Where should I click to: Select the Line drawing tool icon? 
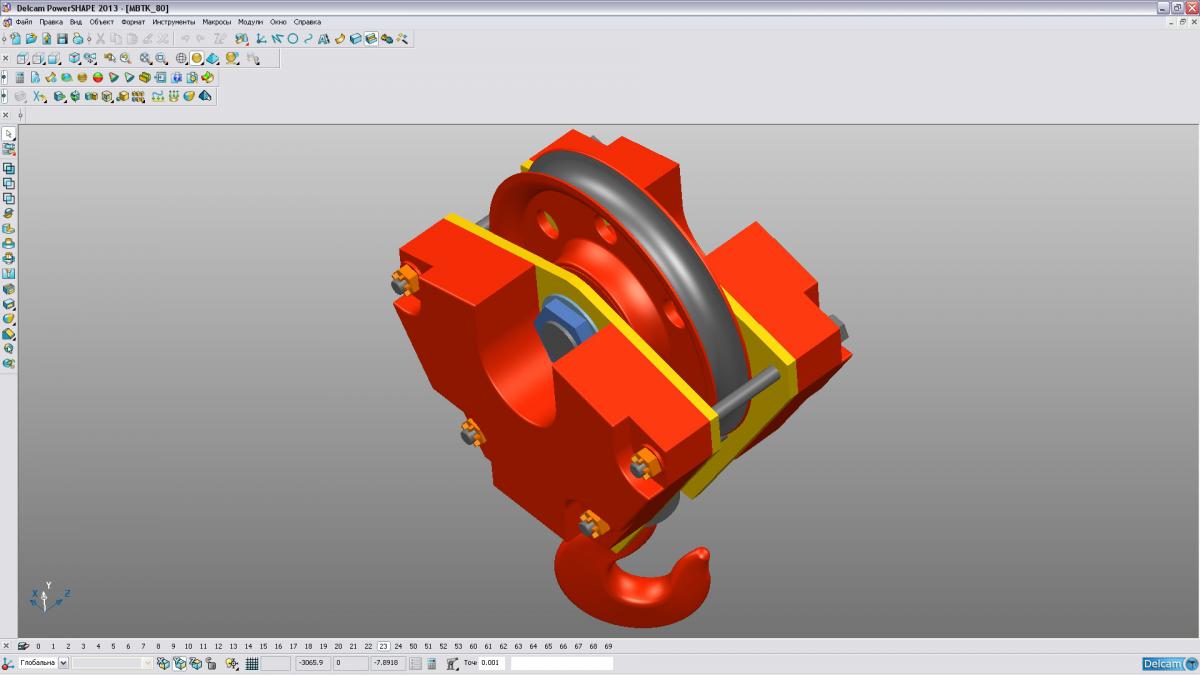click(x=277, y=39)
